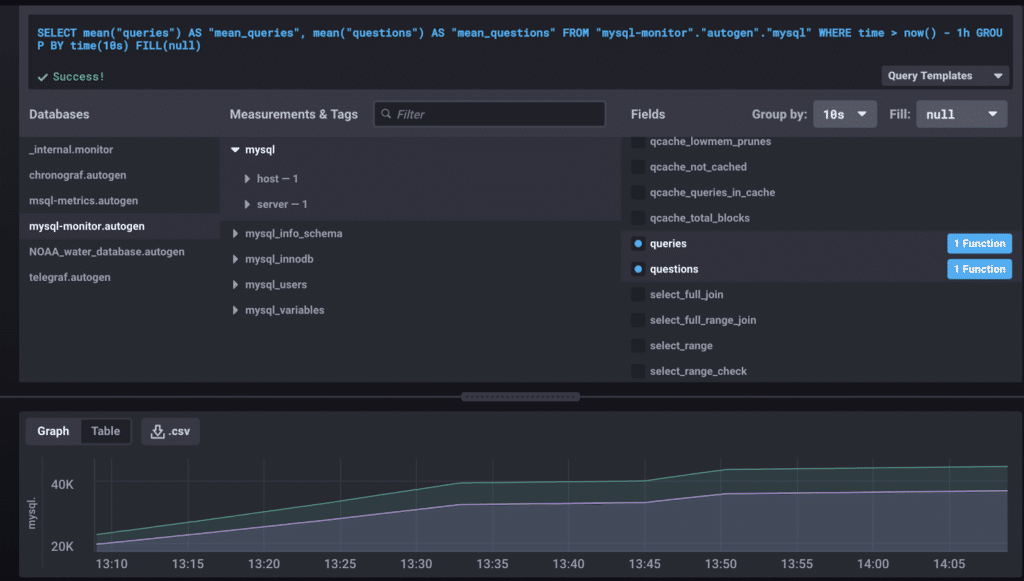Open the Fill null dropdown
The image size is (1024, 581).
961,114
